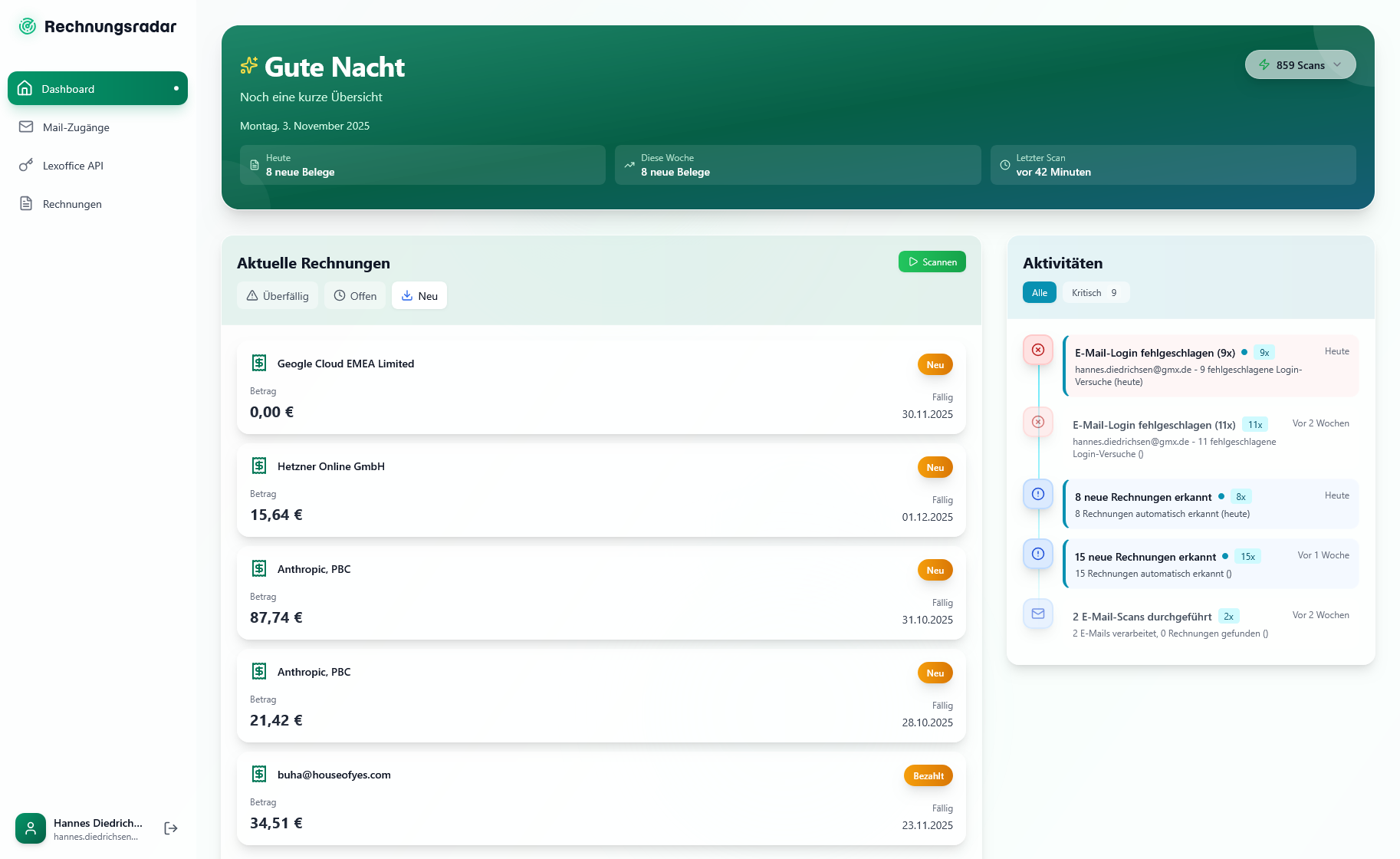The image size is (1400, 859).
Task: Open the Letzter Scan stat card
Action: click(x=1173, y=165)
